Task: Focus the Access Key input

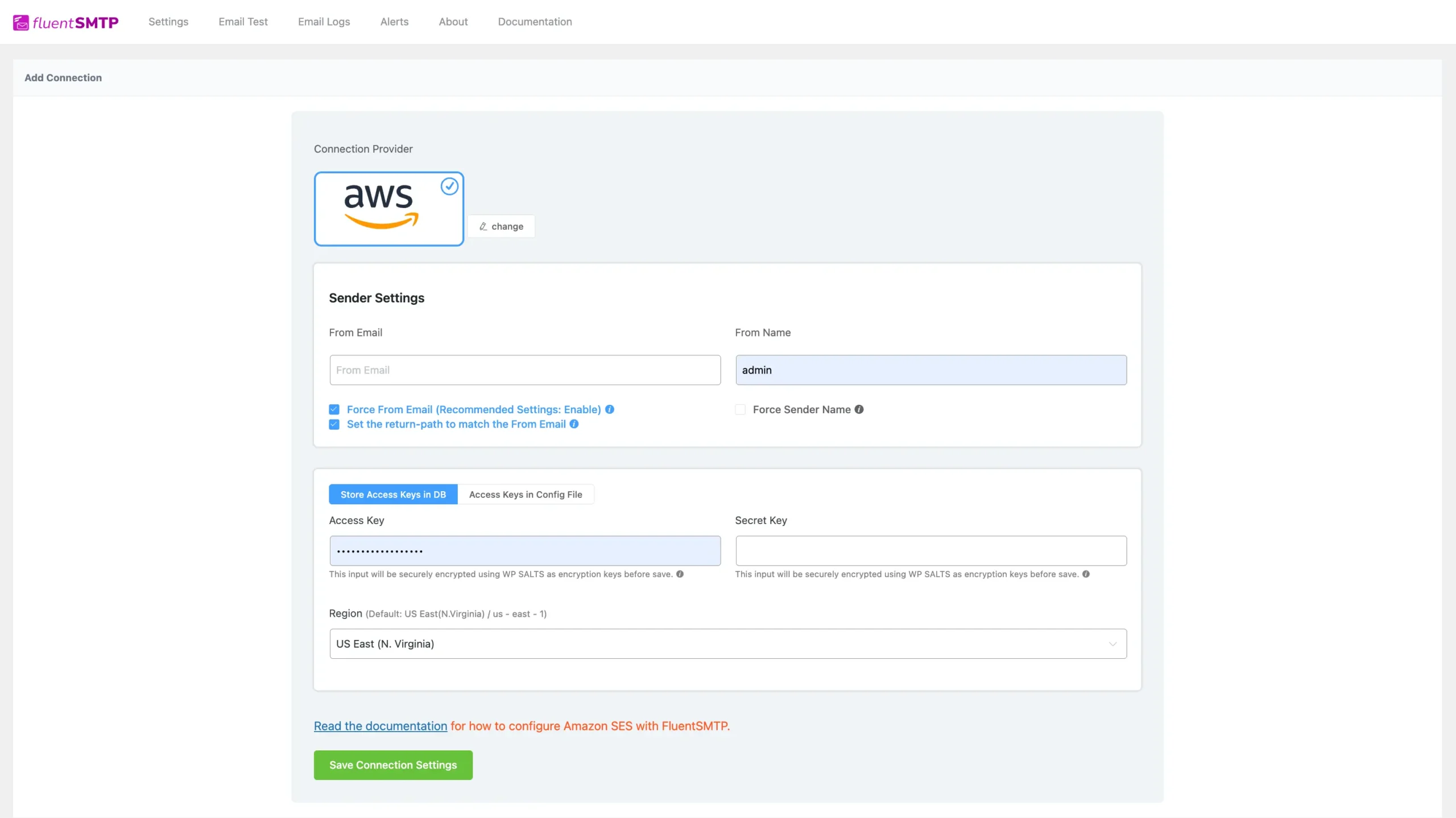Action: (525, 551)
